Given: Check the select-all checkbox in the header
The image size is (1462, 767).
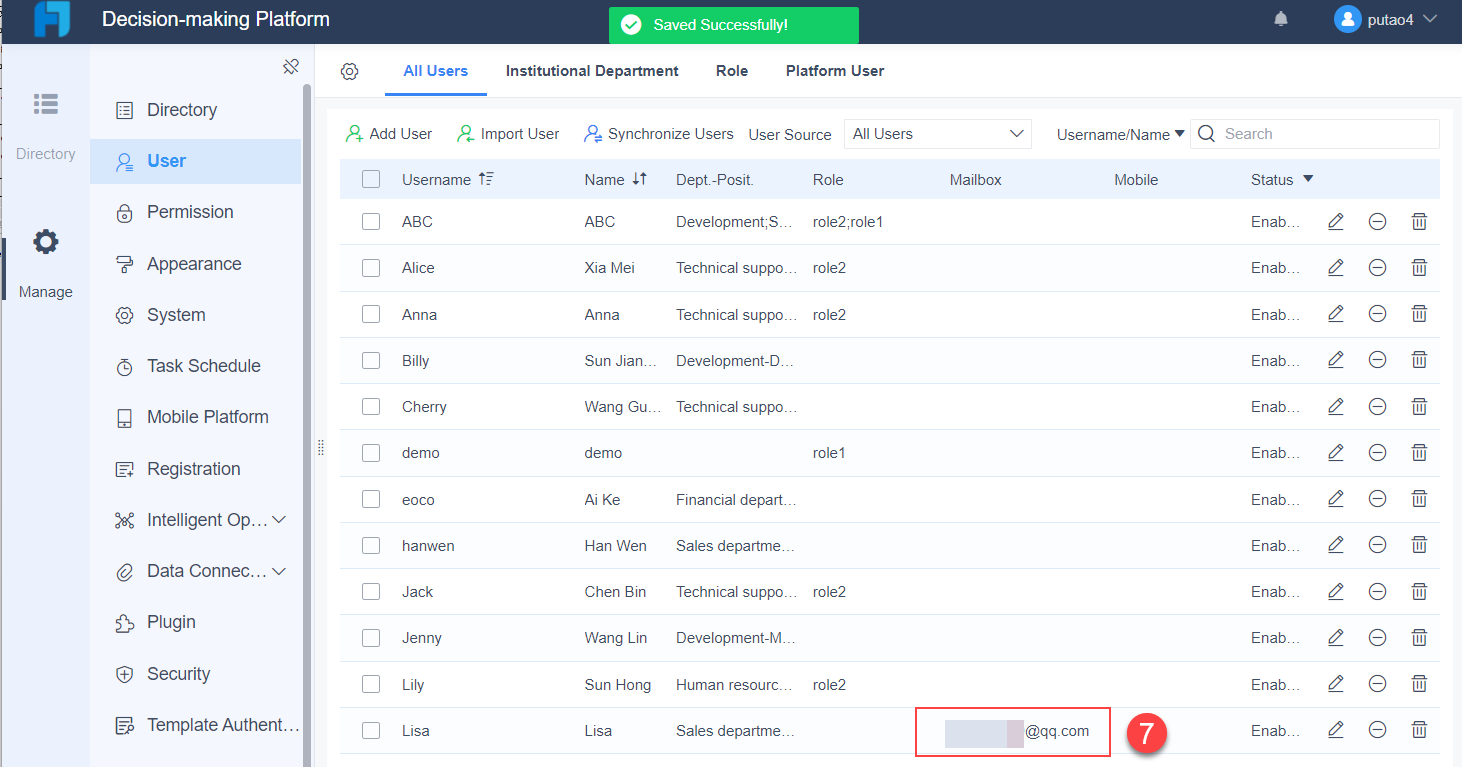Looking at the screenshot, I should click(371, 179).
